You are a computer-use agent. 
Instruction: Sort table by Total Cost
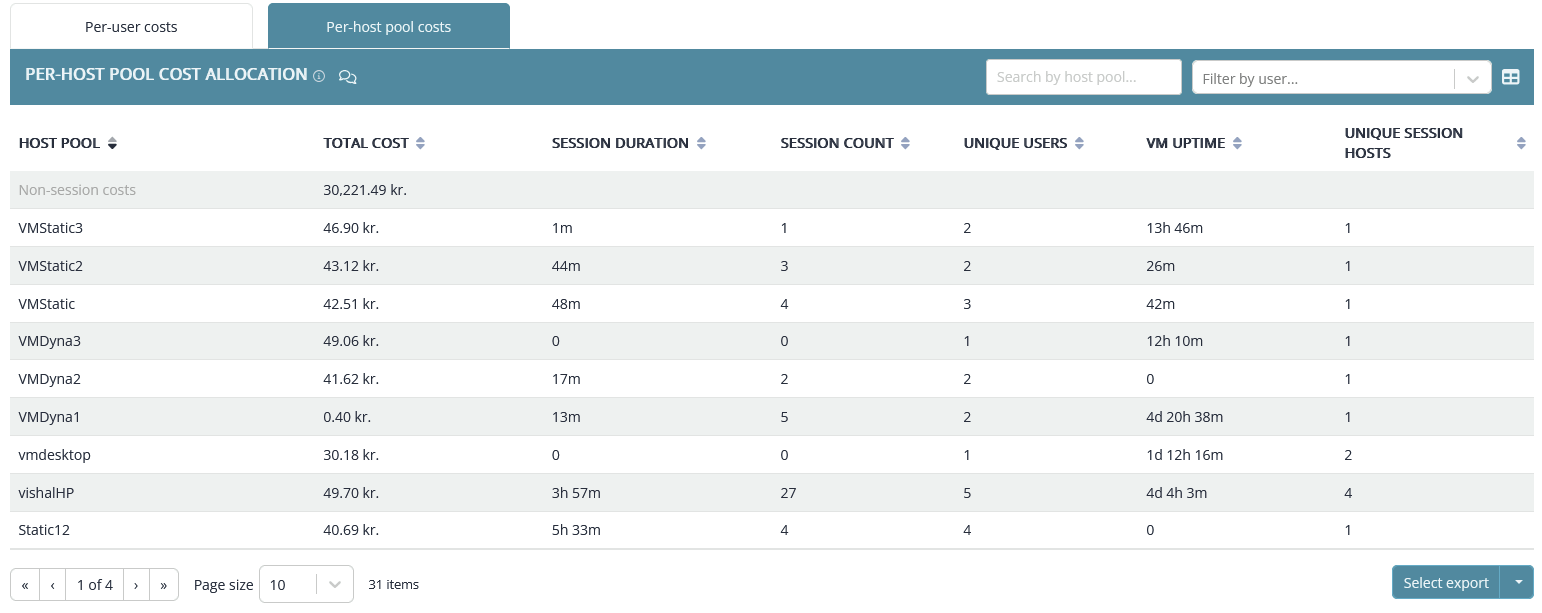(420, 144)
